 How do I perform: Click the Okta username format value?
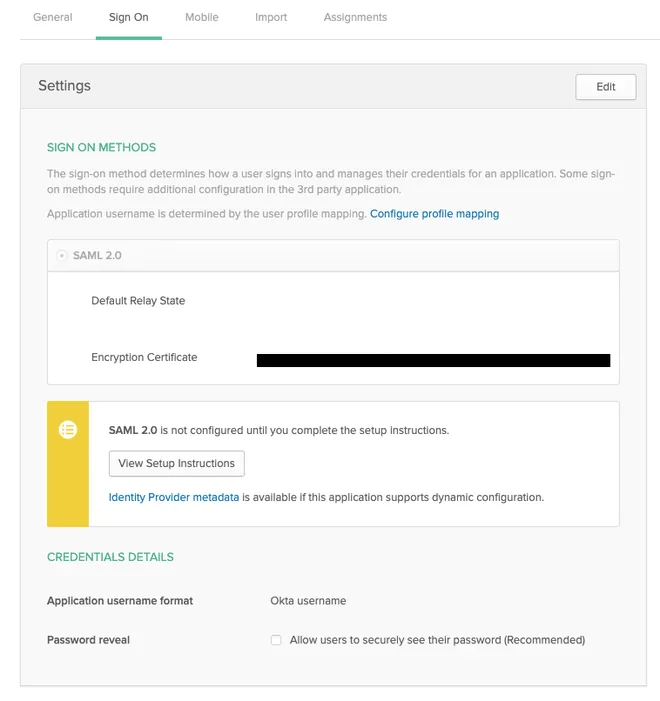(x=308, y=600)
